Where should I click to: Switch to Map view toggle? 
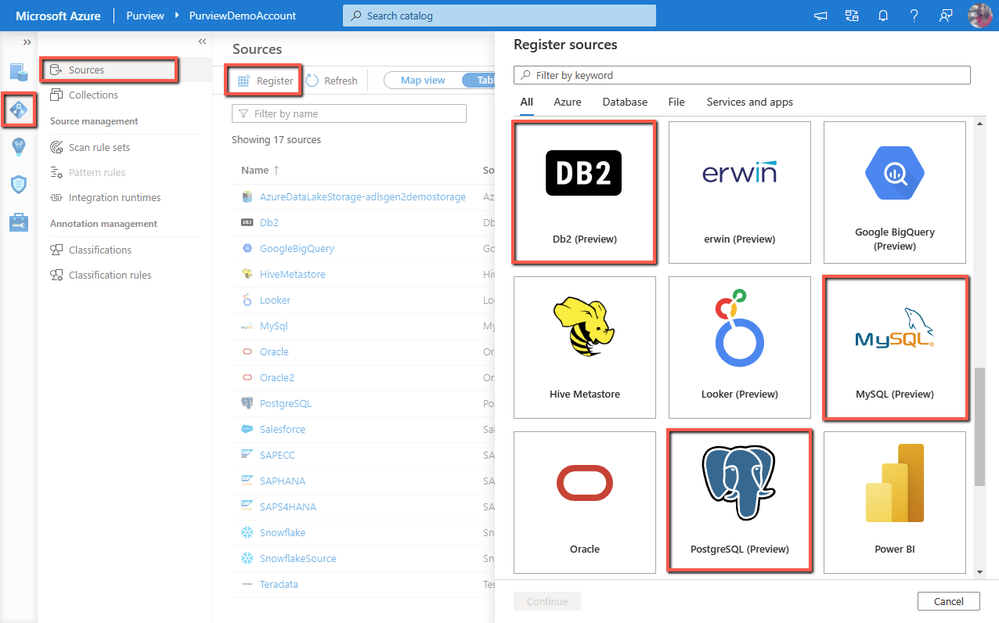[423, 80]
